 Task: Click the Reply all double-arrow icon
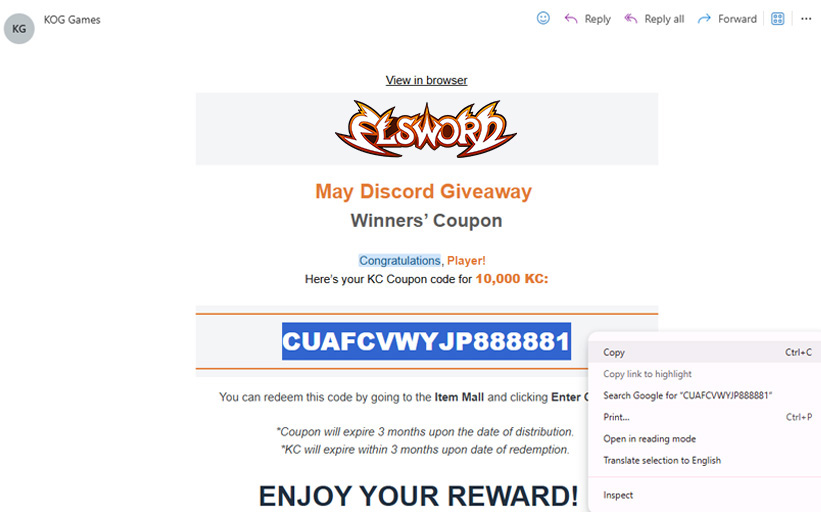630,19
